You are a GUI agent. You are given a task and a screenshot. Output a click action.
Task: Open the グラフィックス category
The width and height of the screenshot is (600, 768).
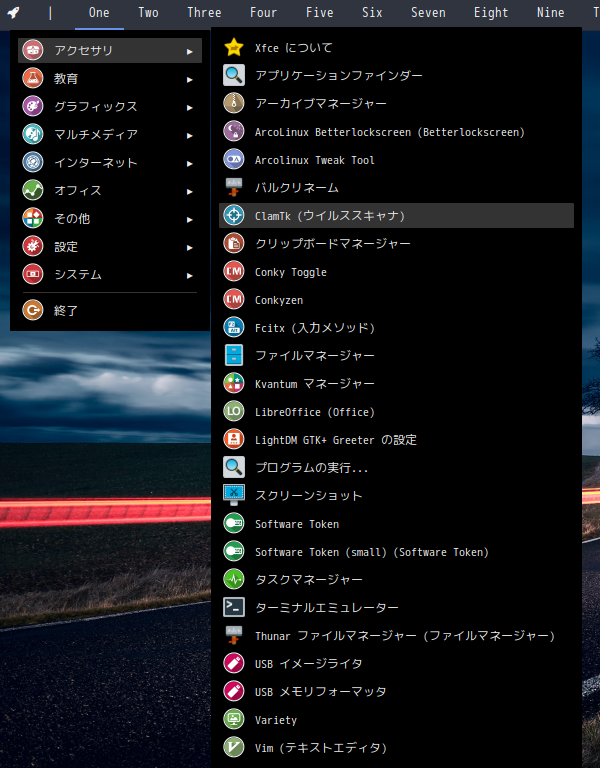pos(110,106)
